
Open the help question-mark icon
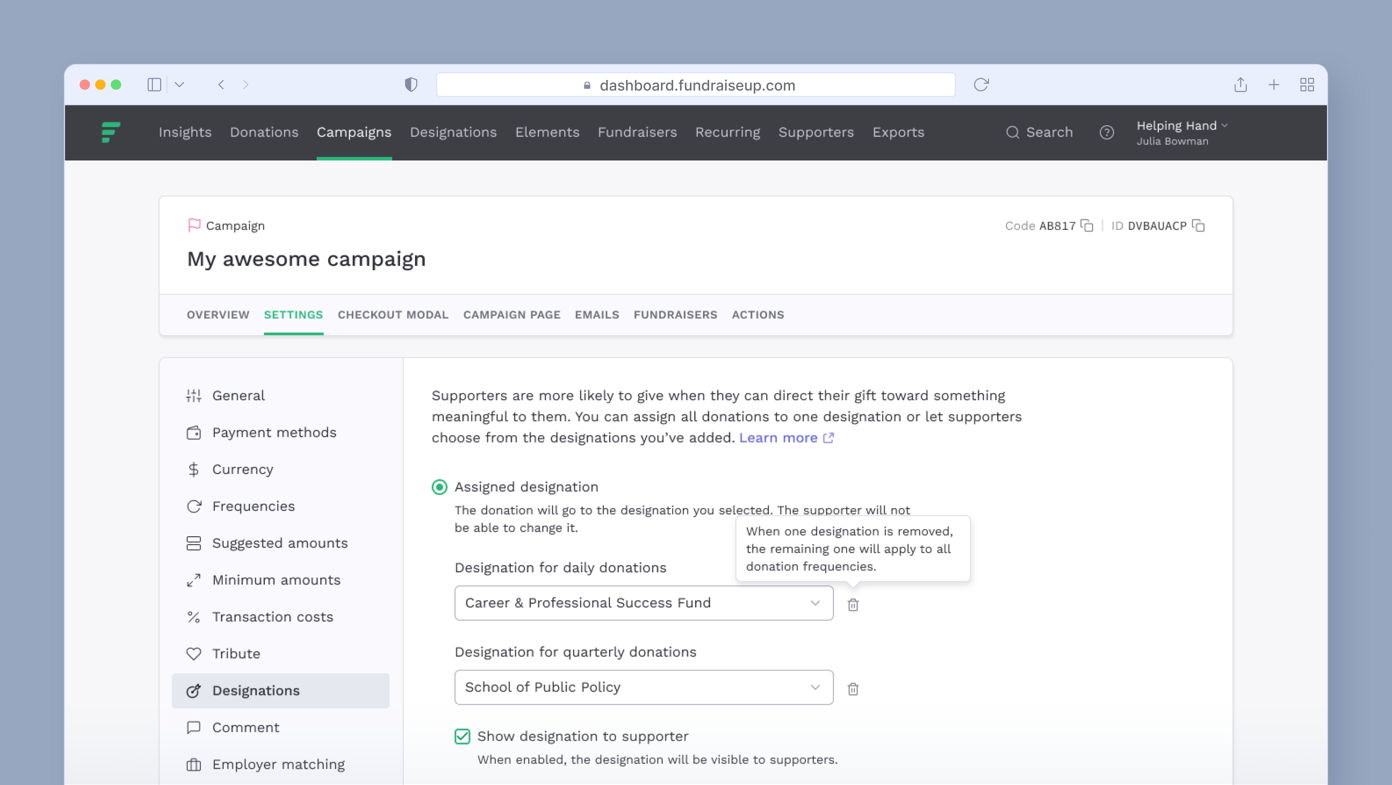(1106, 132)
